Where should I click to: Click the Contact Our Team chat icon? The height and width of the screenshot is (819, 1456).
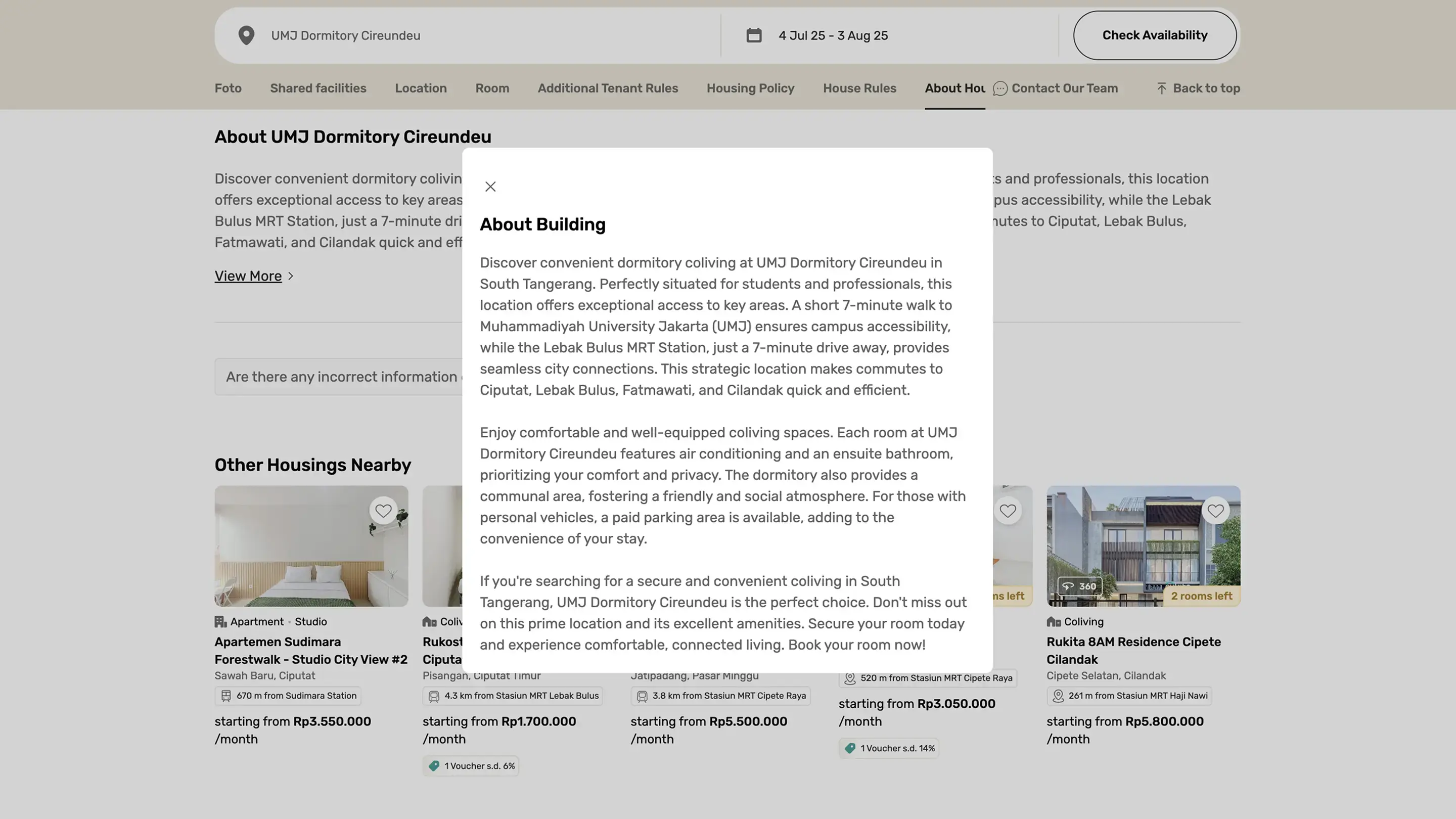pyautogui.click(x=1000, y=89)
